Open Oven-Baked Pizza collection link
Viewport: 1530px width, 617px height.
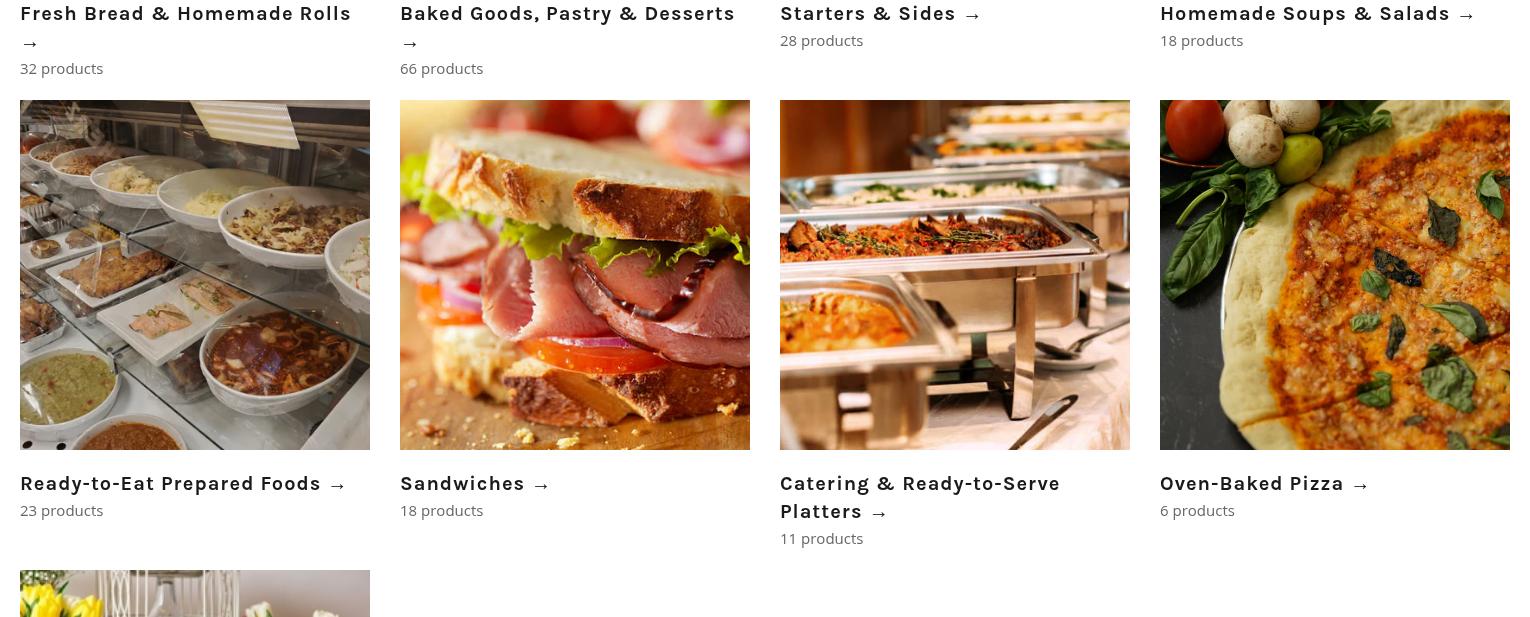1252,484
